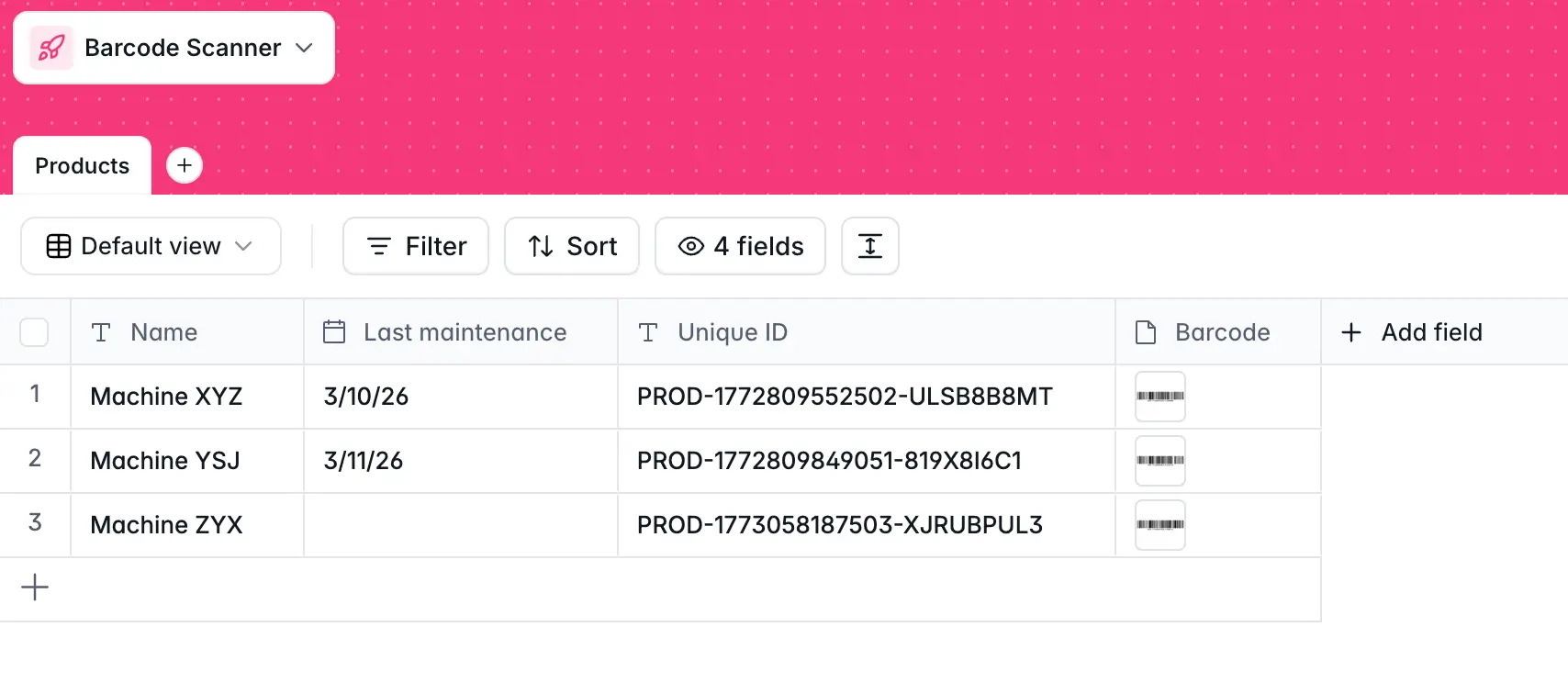This screenshot has width=1568, height=694.
Task: Click the text-type icon in the Name header
Action: tap(101, 332)
